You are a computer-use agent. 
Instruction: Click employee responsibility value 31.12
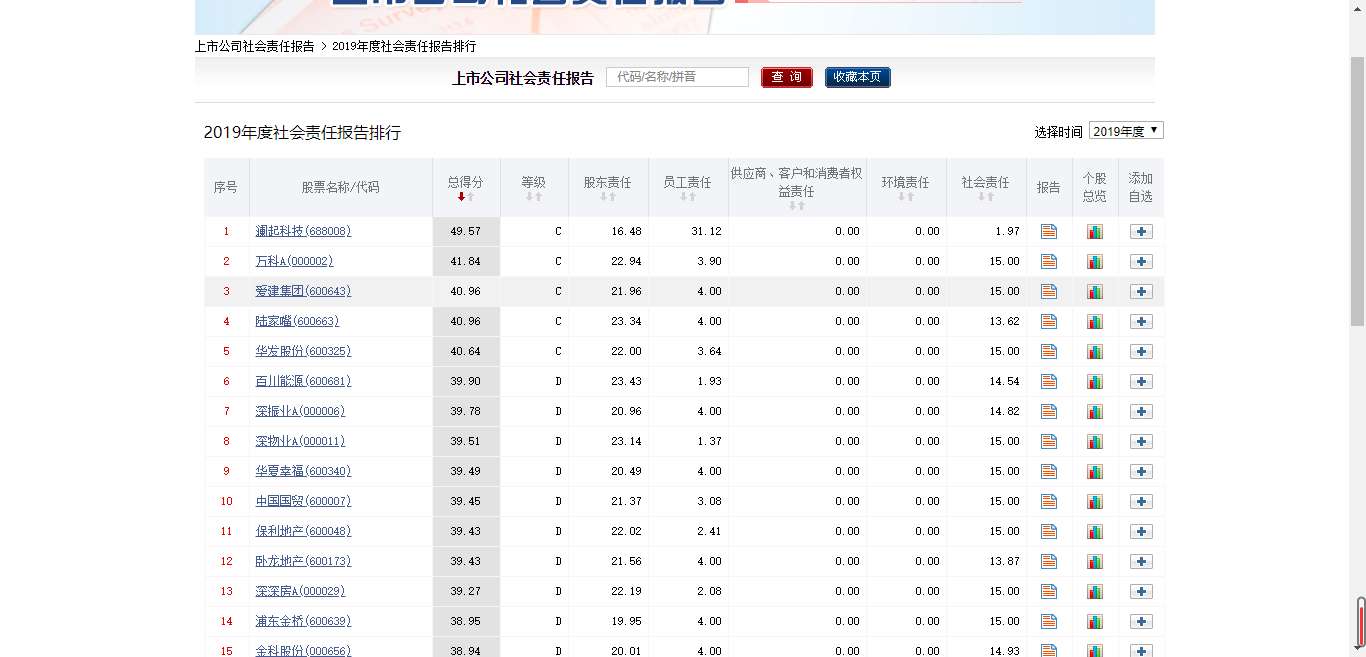[706, 231]
